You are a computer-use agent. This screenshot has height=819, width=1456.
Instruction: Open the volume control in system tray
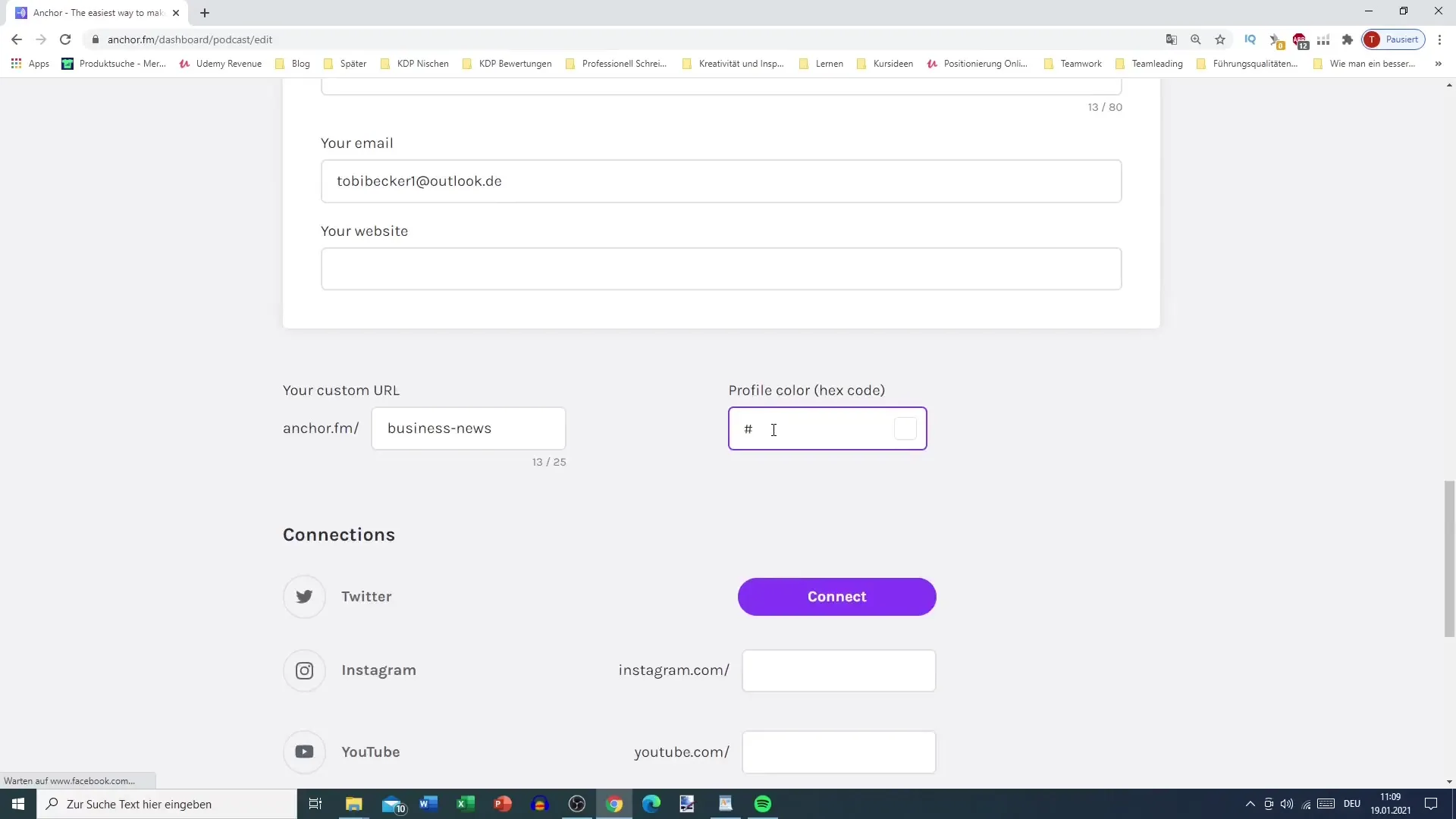1287,804
